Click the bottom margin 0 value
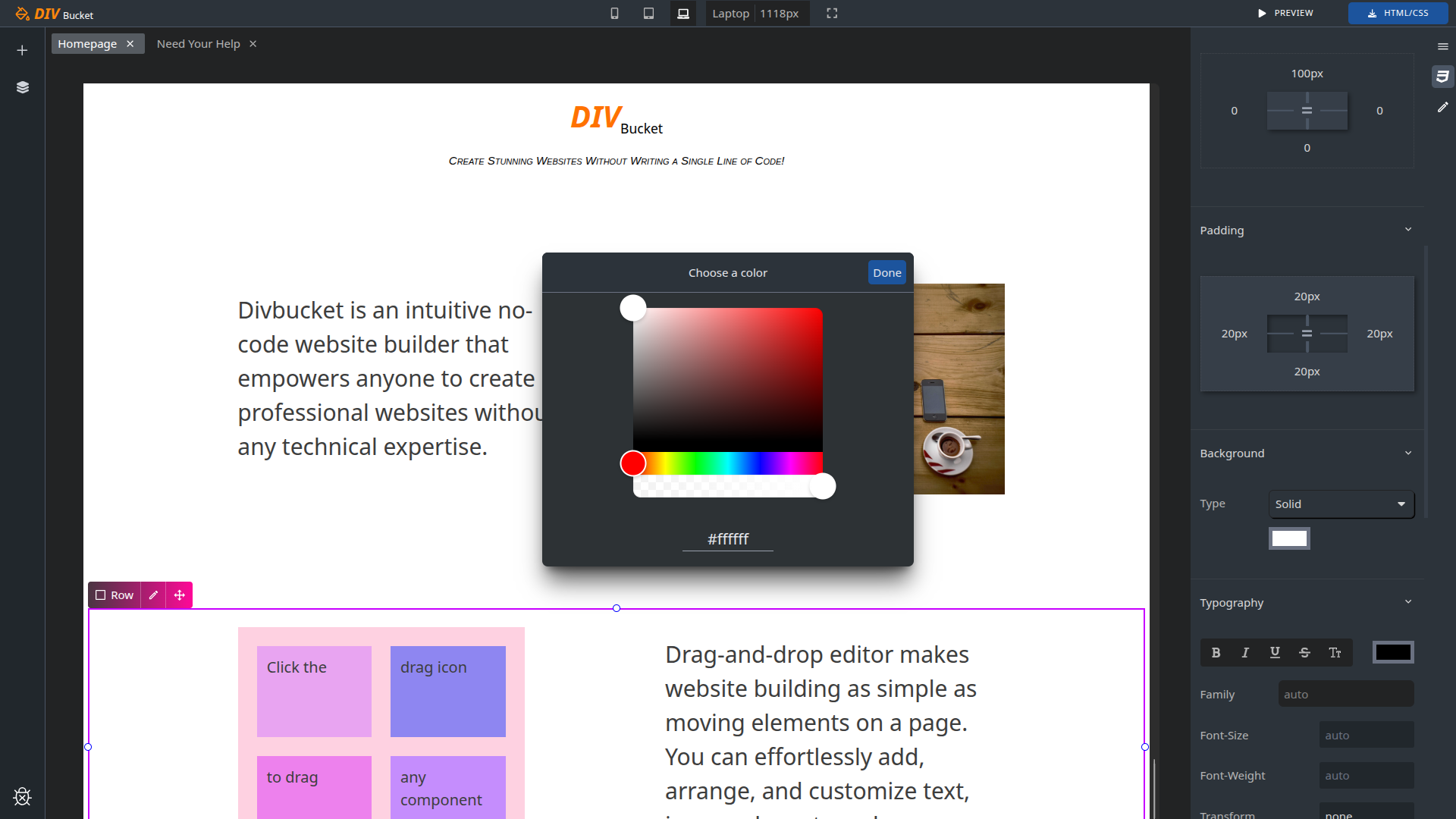This screenshot has height=819, width=1456. pyautogui.click(x=1307, y=148)
